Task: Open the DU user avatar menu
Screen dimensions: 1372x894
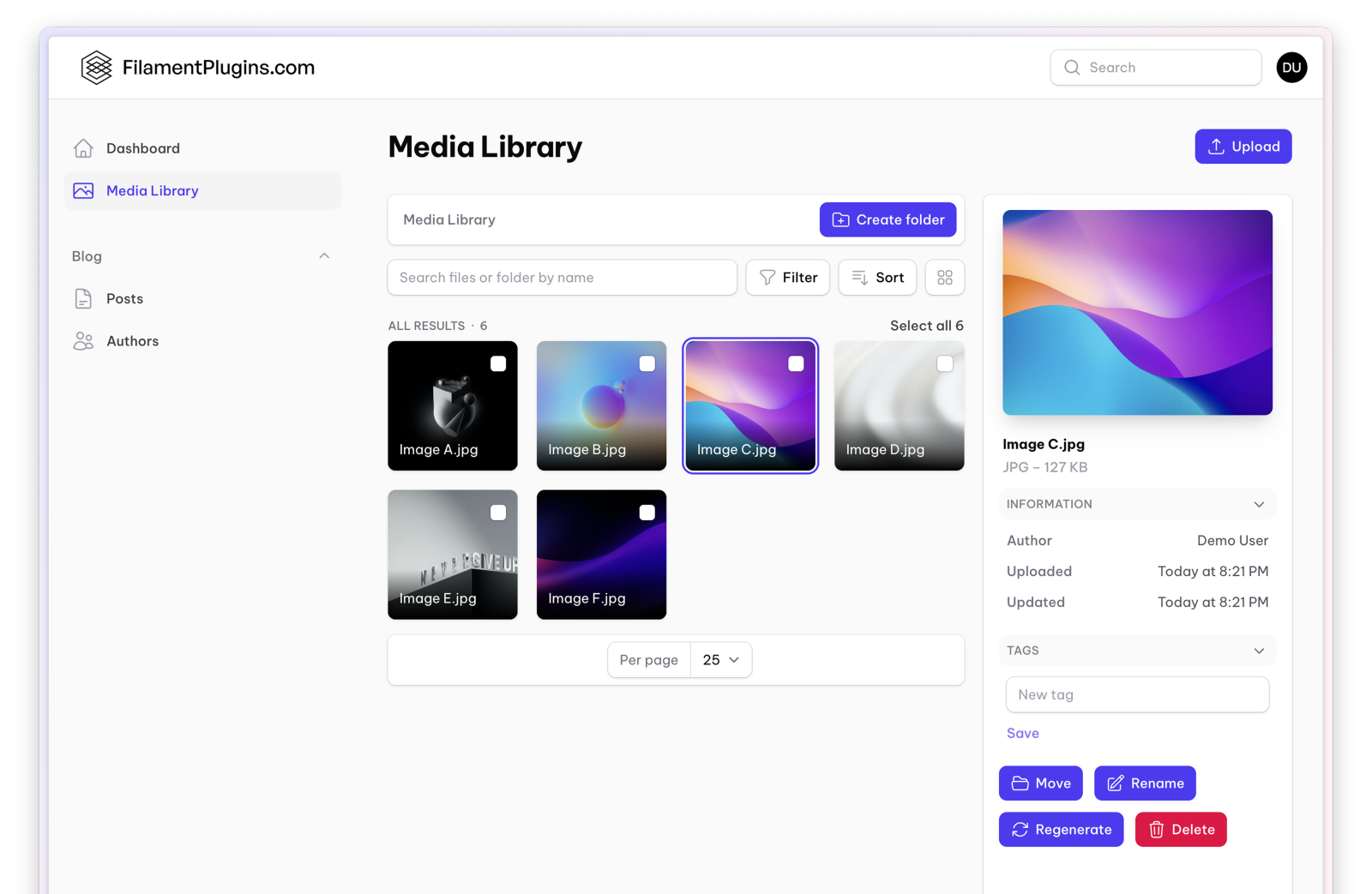Action: (x=1292, y=67)
